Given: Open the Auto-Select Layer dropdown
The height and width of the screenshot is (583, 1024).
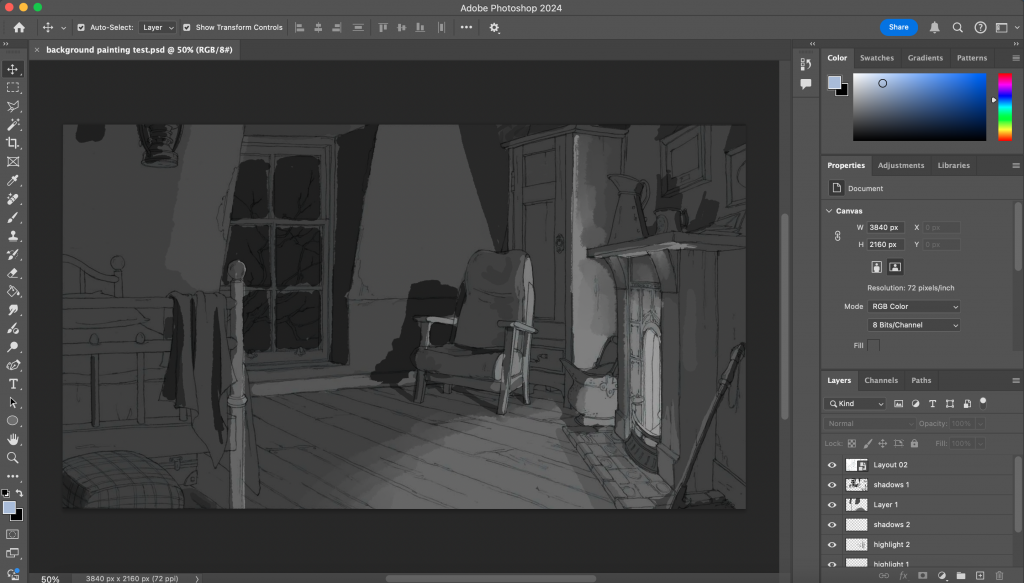Looking at the screenshot, I should (157, 27).
